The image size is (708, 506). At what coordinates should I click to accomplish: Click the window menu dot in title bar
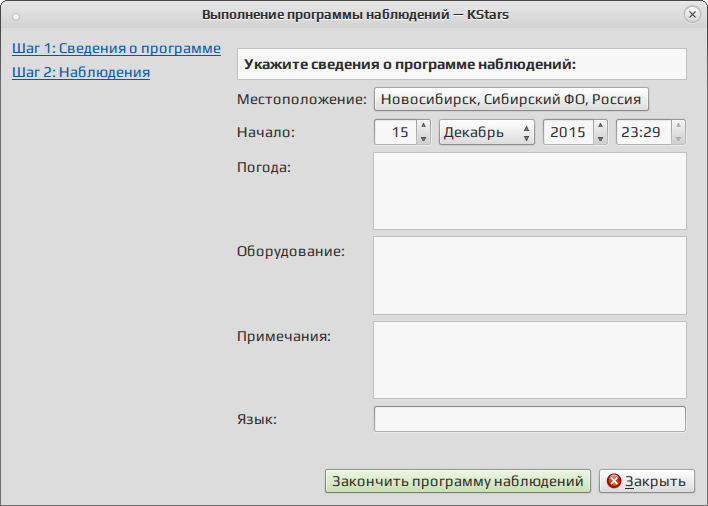point(16,17)
